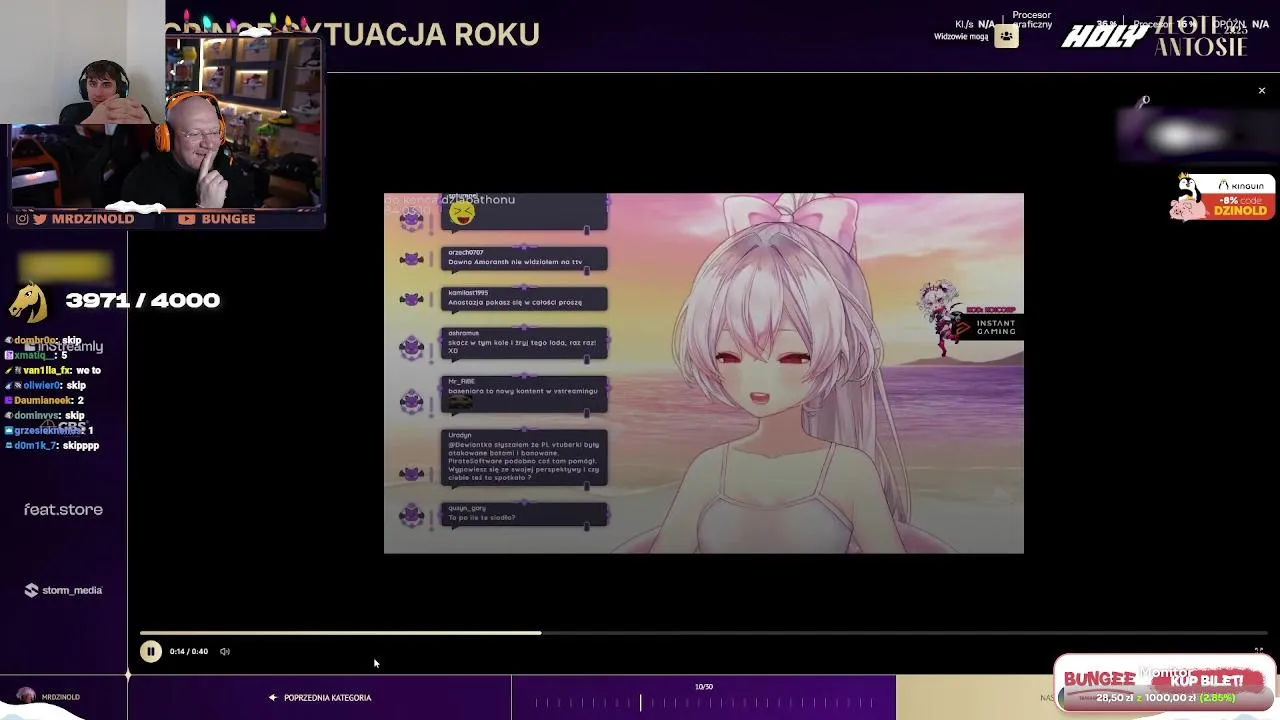The height and width of the screenshot is (720, 1280).
Task: Click the 'Zlote Antosie' title logo
Action: [x=1201, y=36]
